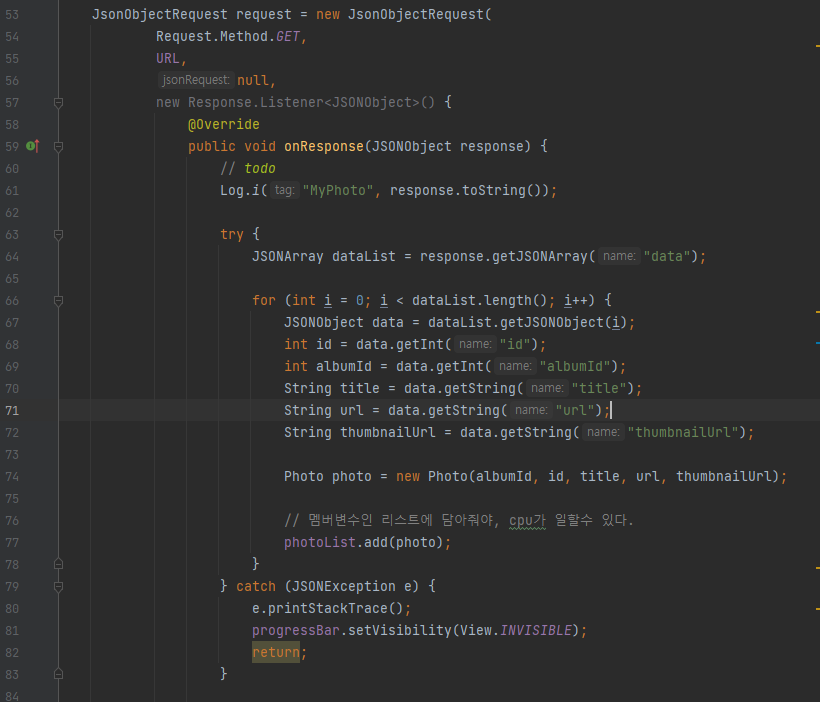Click the "url" string literal on line 71
This screenshot has width=820, height=702.
tap(575, 410)
